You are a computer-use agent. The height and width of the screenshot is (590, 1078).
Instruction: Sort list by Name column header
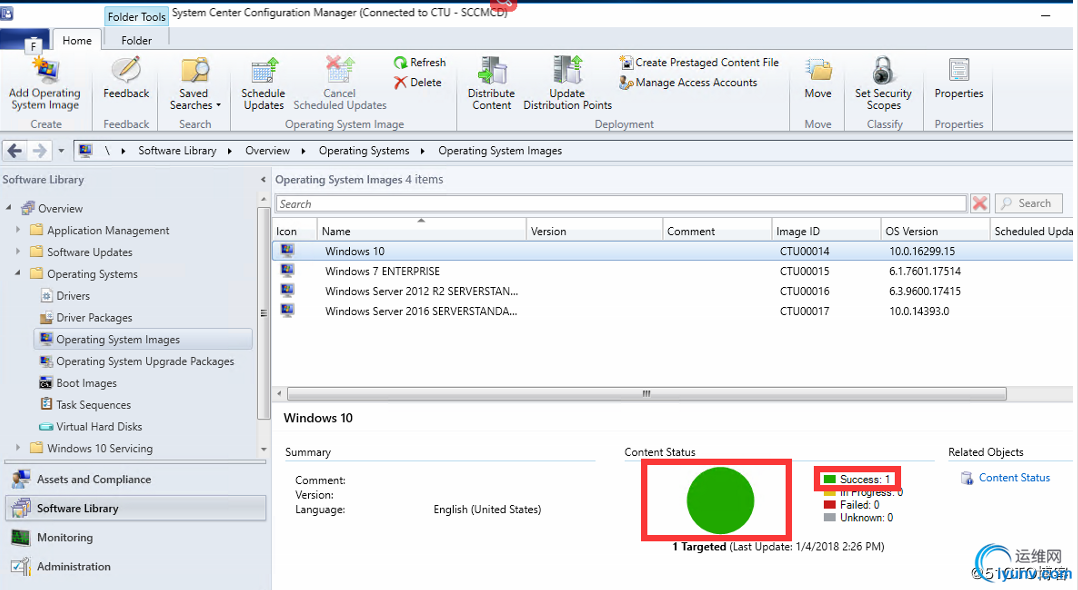(421, 231)
